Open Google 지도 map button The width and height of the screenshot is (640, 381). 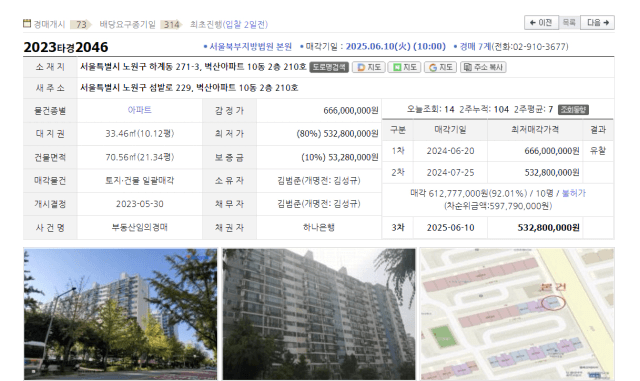point(440,67)
